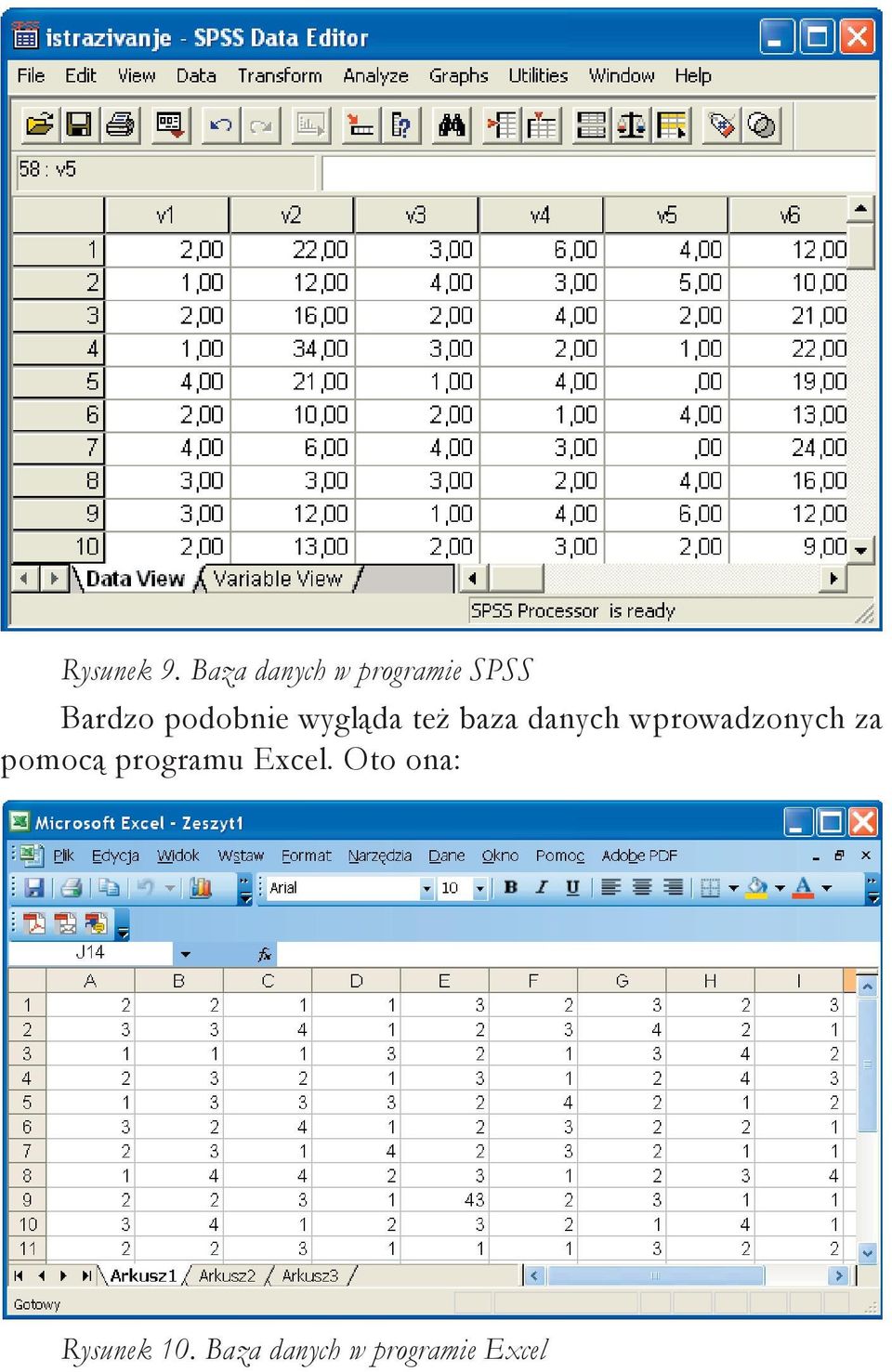
Task: Expand standard toolbar options chevron in Excel
Action: [244, 888]
